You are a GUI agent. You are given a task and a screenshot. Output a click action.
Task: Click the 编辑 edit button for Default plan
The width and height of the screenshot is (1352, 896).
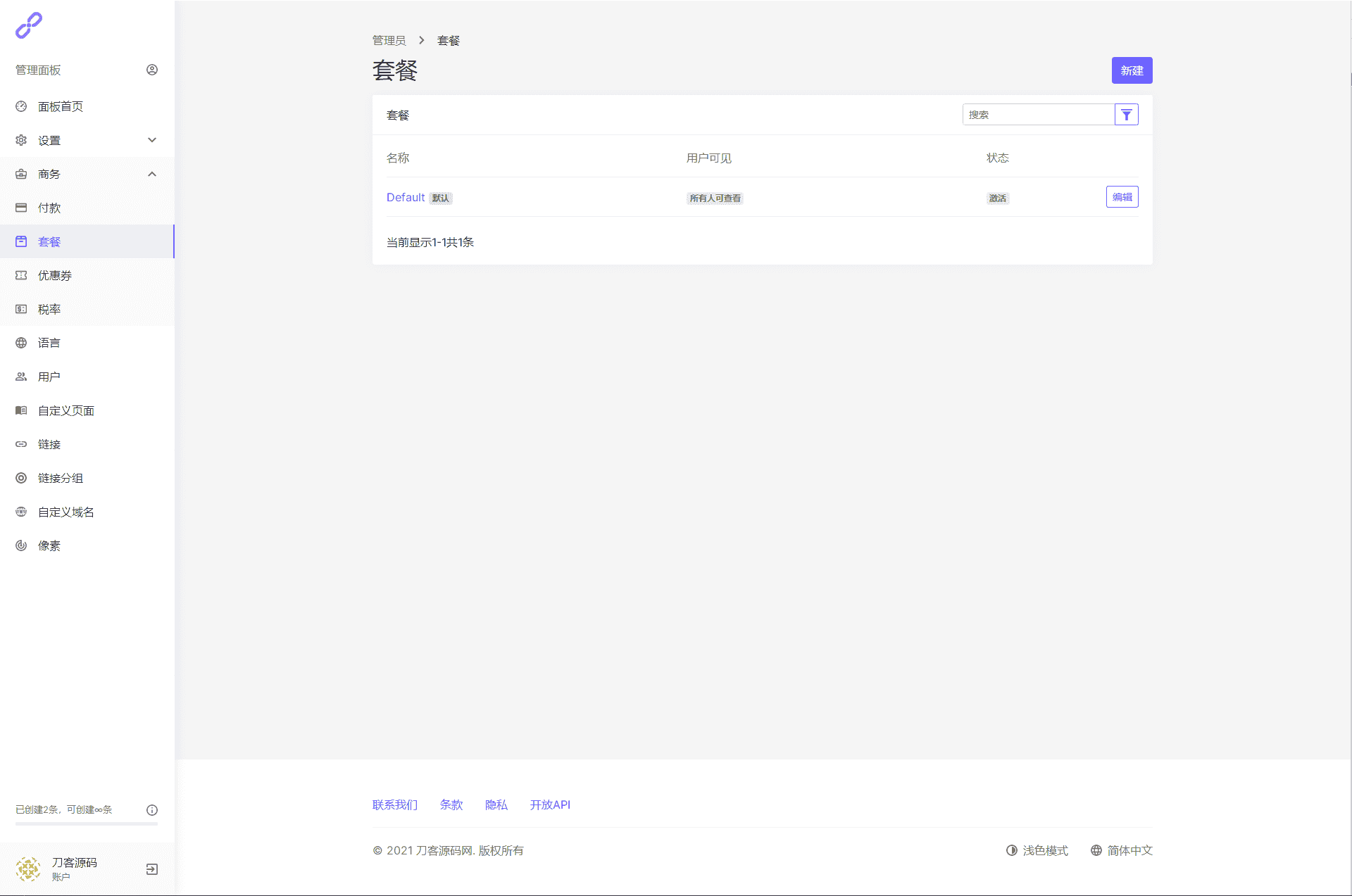[x=1122, y=197]
